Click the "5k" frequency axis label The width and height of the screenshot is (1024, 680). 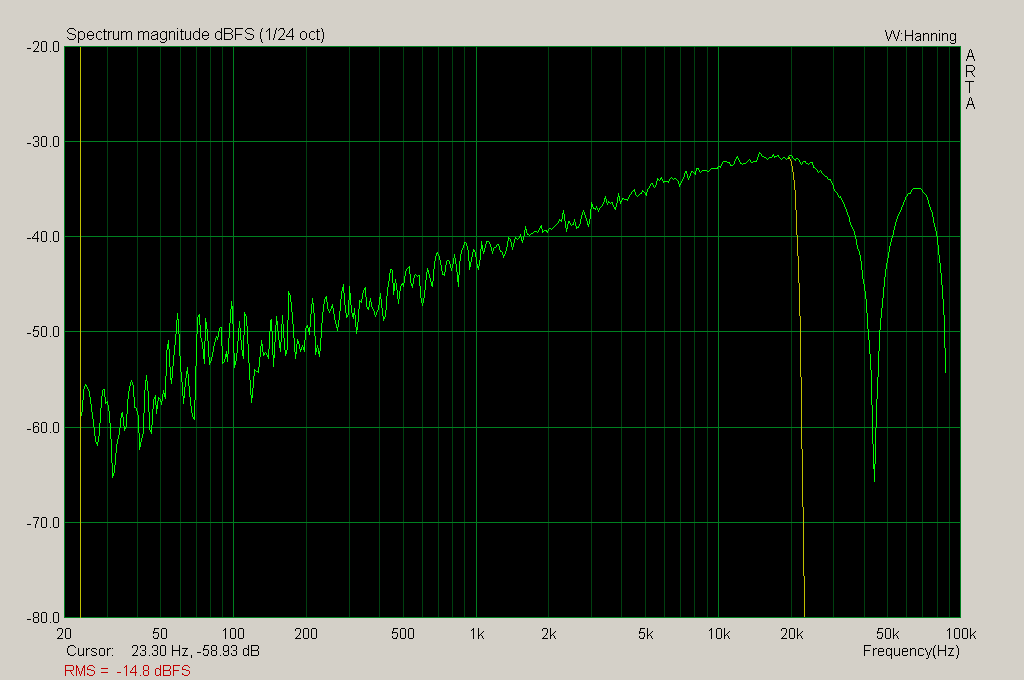coord(645,634)
